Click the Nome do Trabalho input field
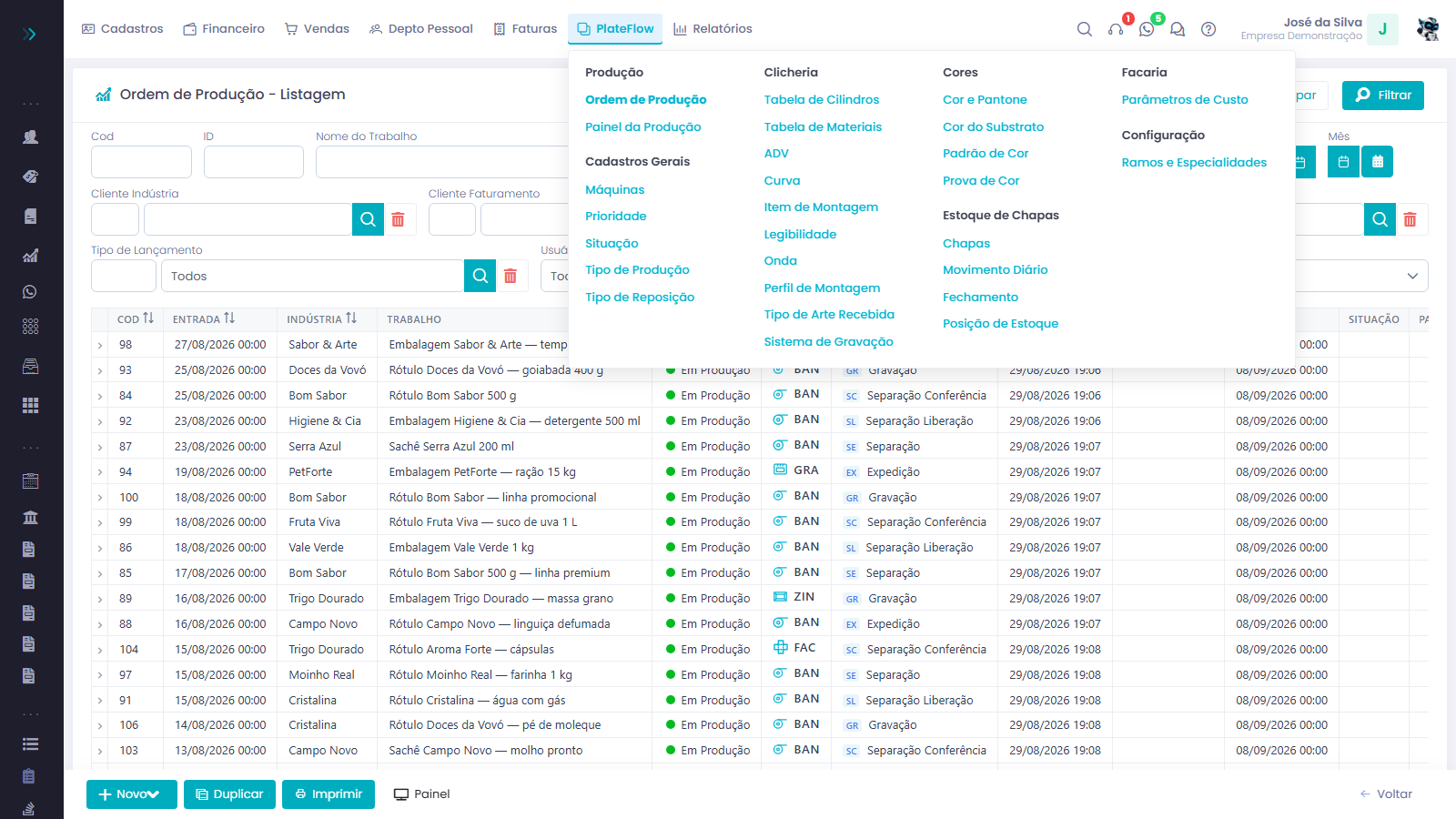The width and height of the screenshot is (1456, 819). pos(442,162)
